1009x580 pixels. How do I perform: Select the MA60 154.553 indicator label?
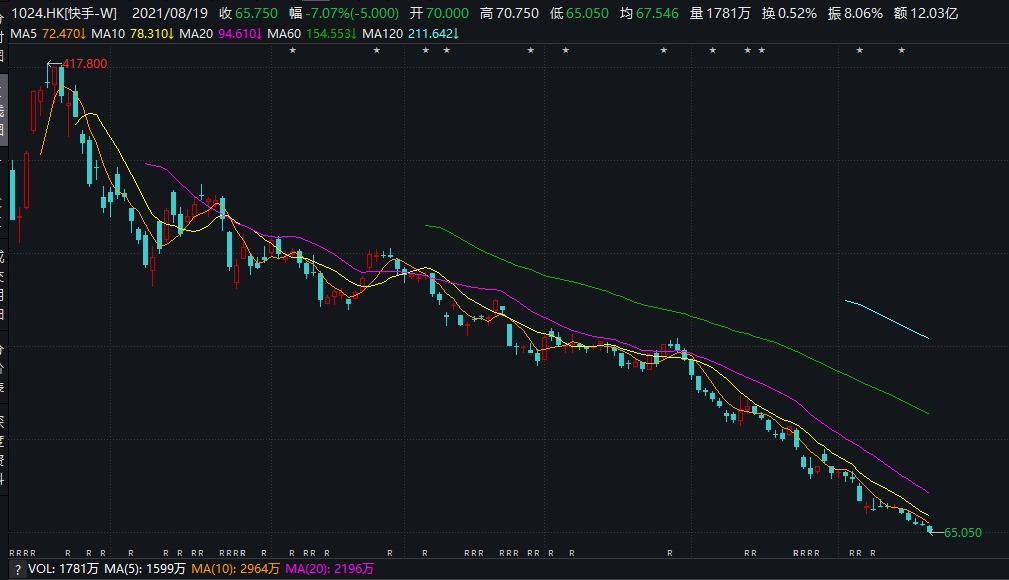pos(312,33)
